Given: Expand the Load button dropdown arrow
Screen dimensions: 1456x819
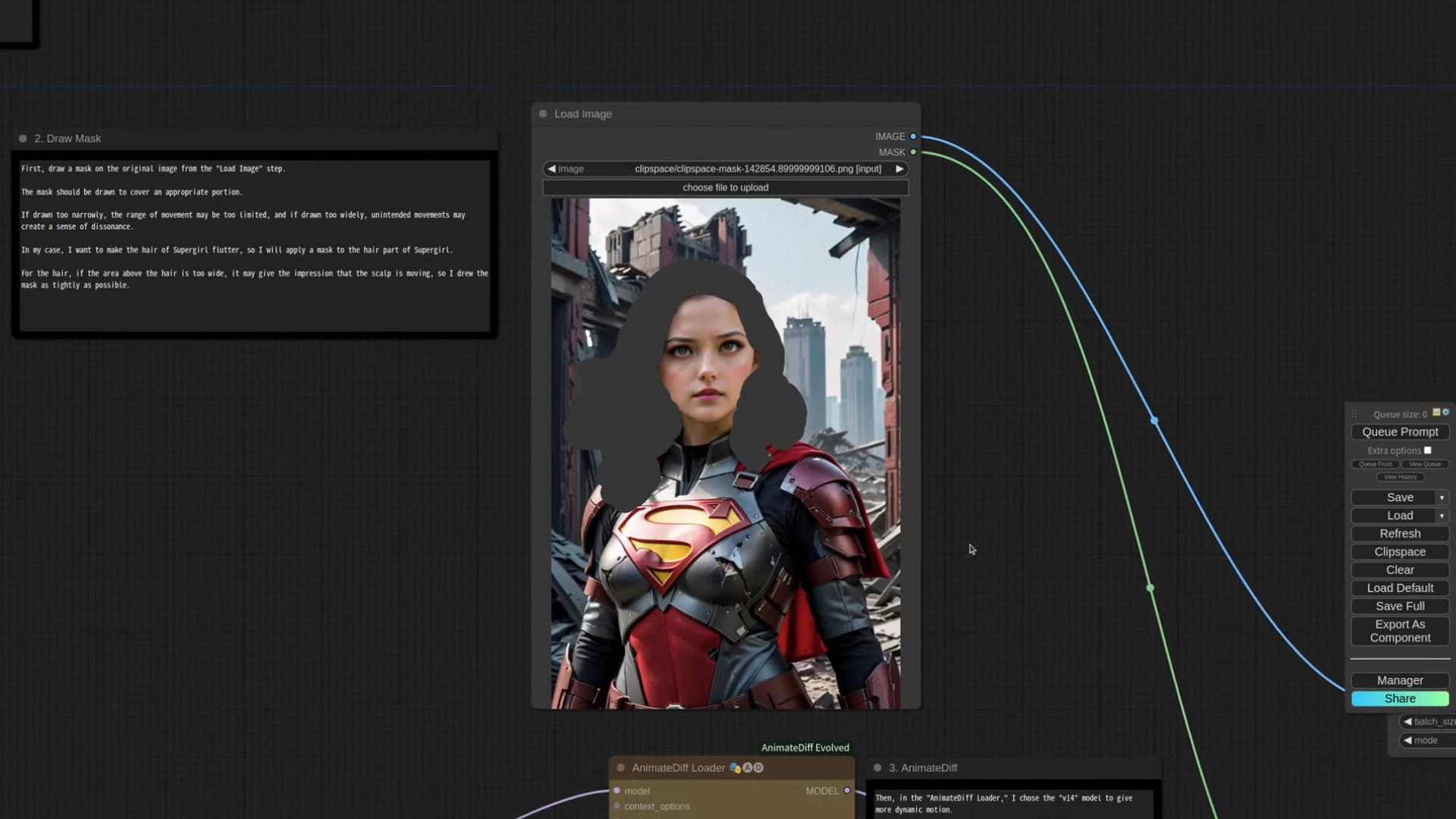Looking at the screenshot, I should click(1442, 516).
